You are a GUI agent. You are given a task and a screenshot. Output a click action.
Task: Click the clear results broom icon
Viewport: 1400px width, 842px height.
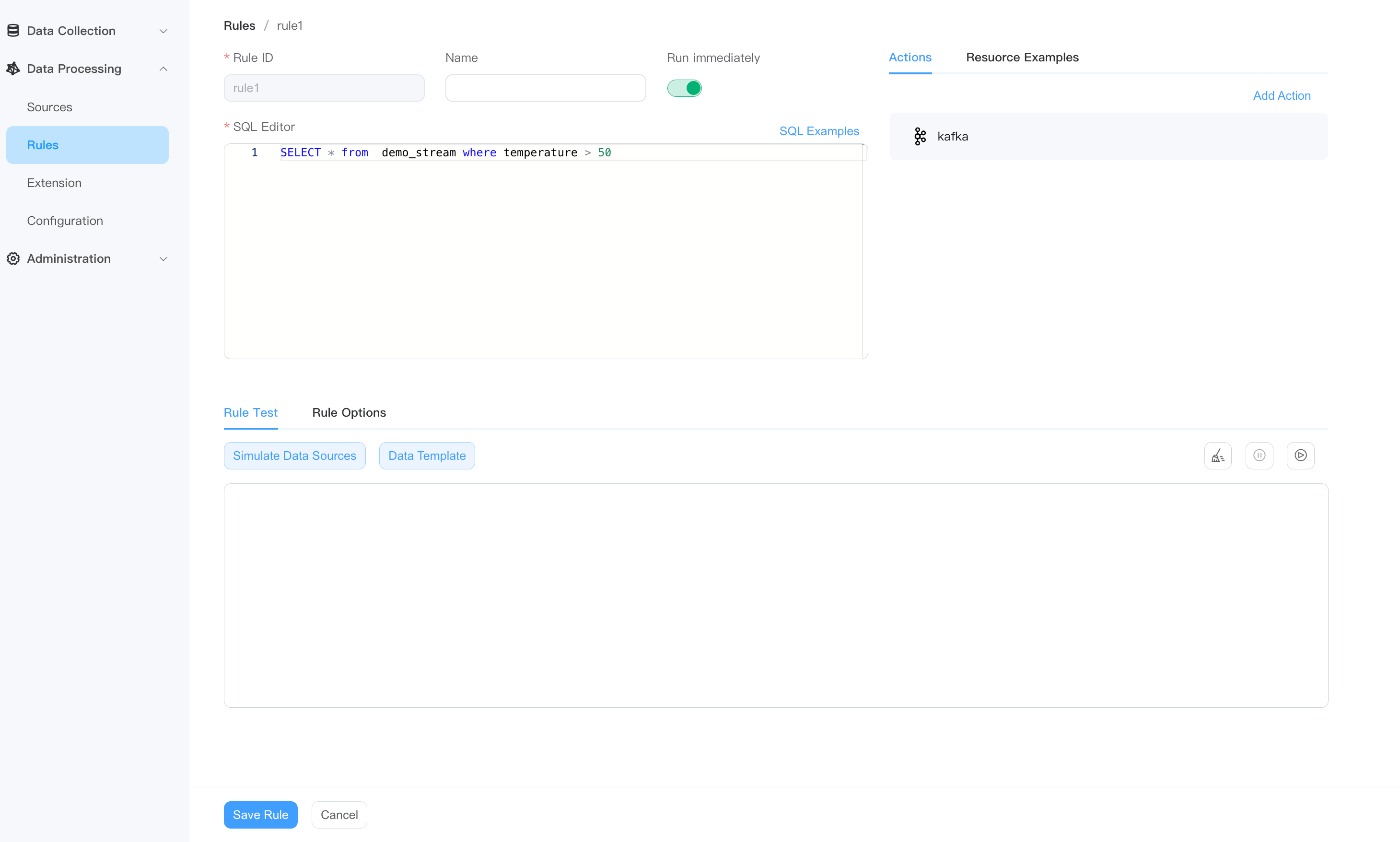tap(1217, 456)
